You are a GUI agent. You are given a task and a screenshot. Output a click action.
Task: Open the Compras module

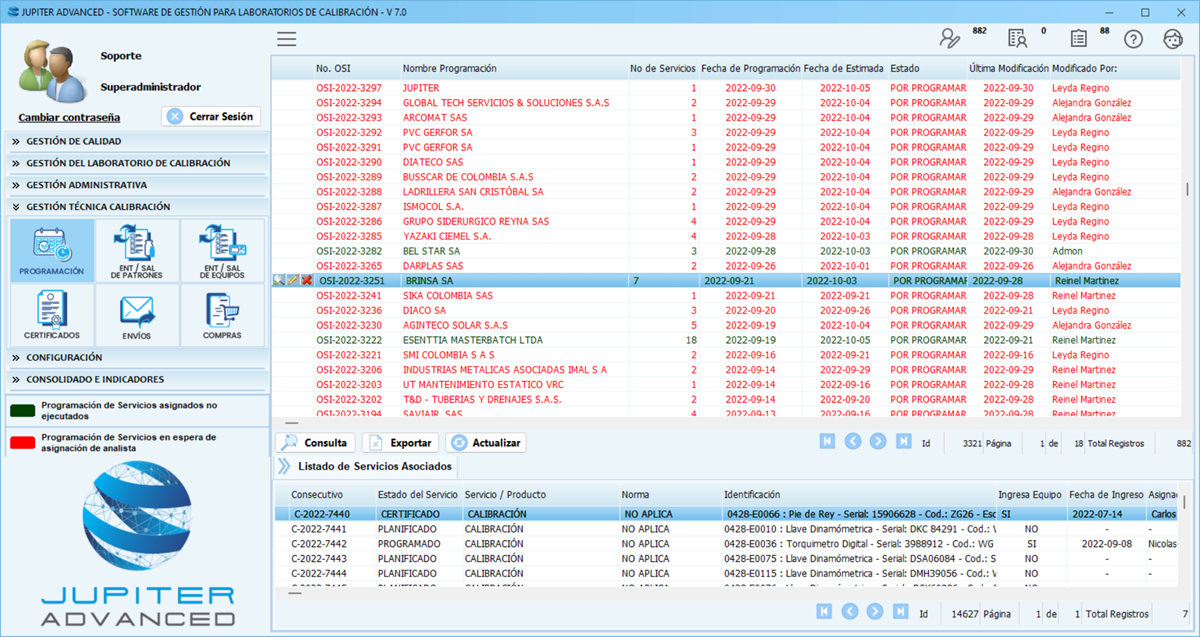pos(220,315)
